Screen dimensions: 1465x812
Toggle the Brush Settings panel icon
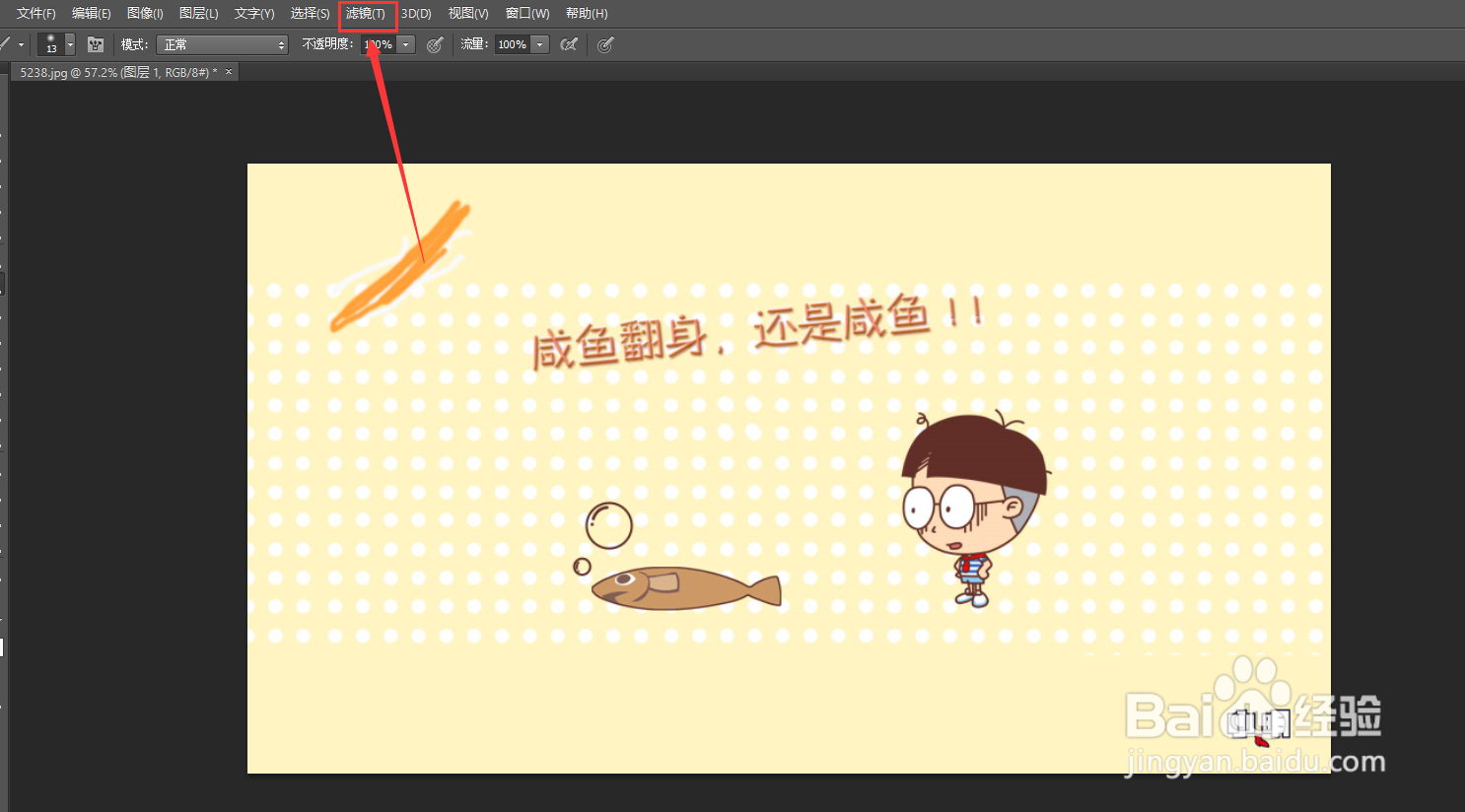(95, 43)
